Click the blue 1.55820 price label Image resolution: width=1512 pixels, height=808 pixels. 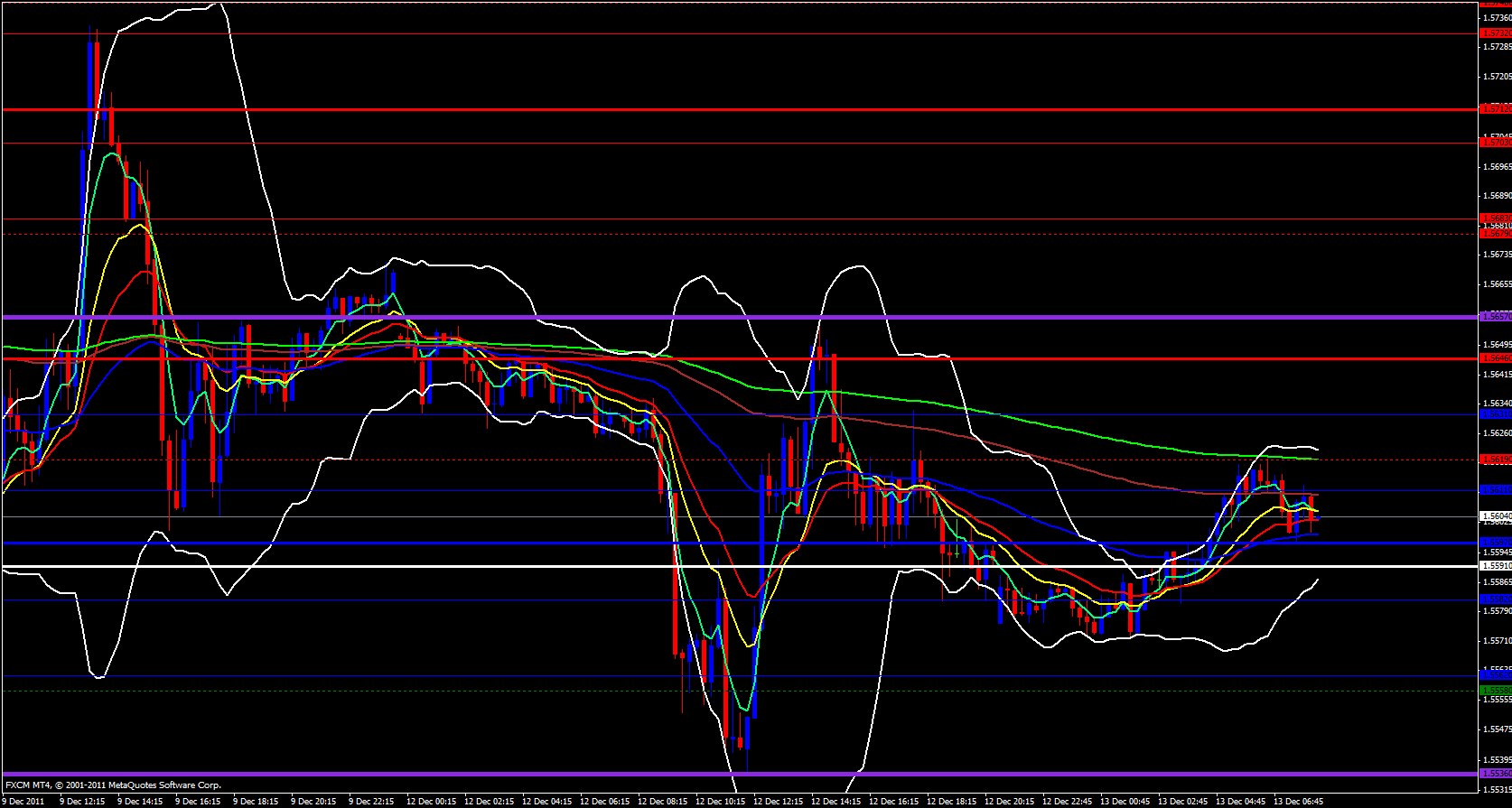click(x=1495, y=599)
